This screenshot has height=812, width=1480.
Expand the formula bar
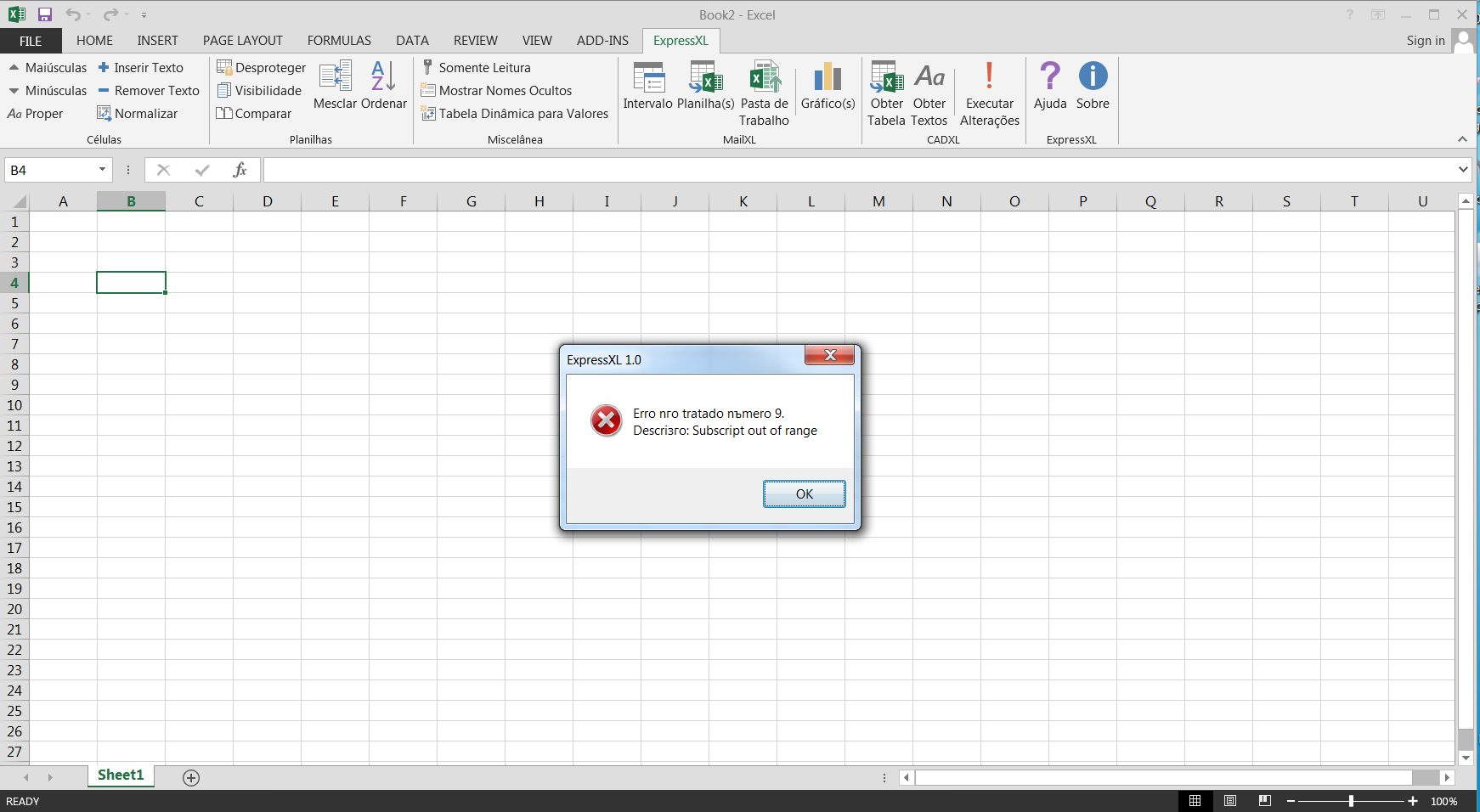tap(1463, 170)
